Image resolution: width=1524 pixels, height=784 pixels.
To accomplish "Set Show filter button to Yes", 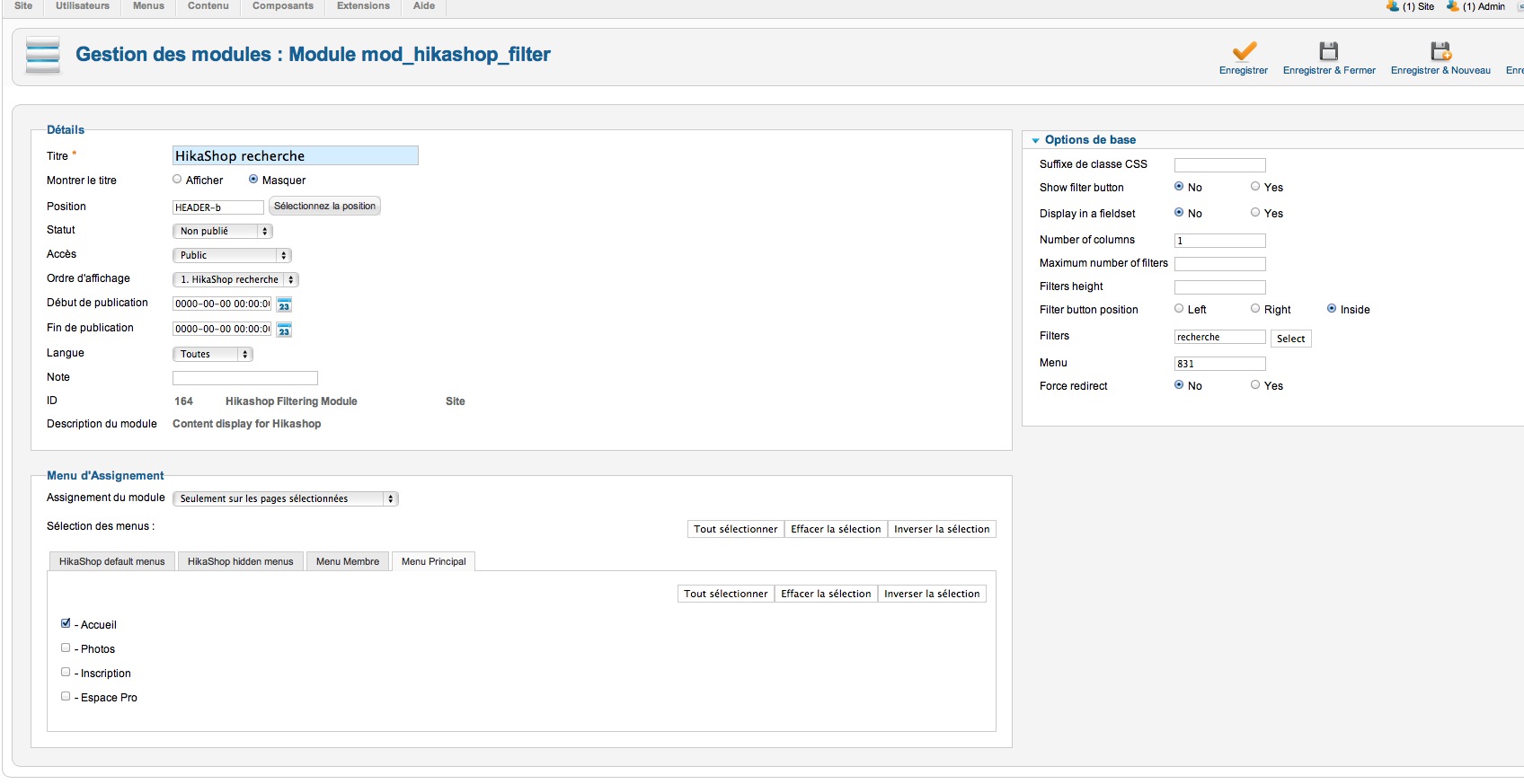I will click(x=1255, y=187).
